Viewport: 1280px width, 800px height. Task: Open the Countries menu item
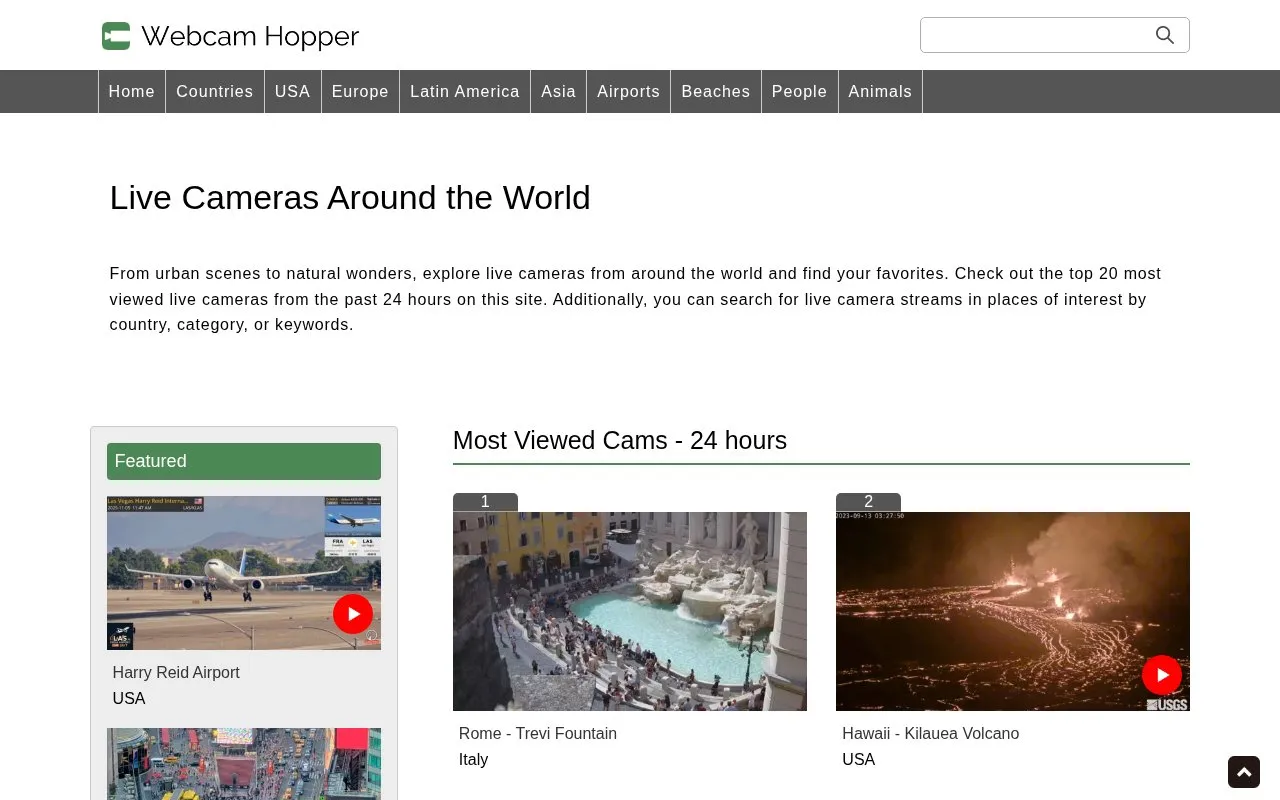point(215,91)
